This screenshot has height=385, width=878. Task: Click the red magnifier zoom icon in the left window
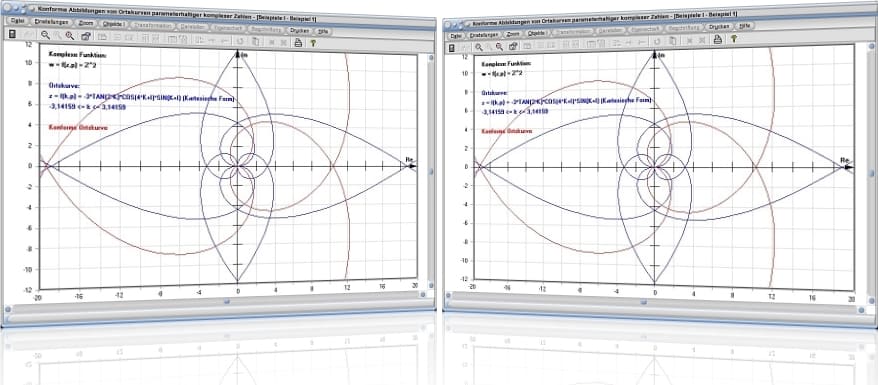pos(69,36)
